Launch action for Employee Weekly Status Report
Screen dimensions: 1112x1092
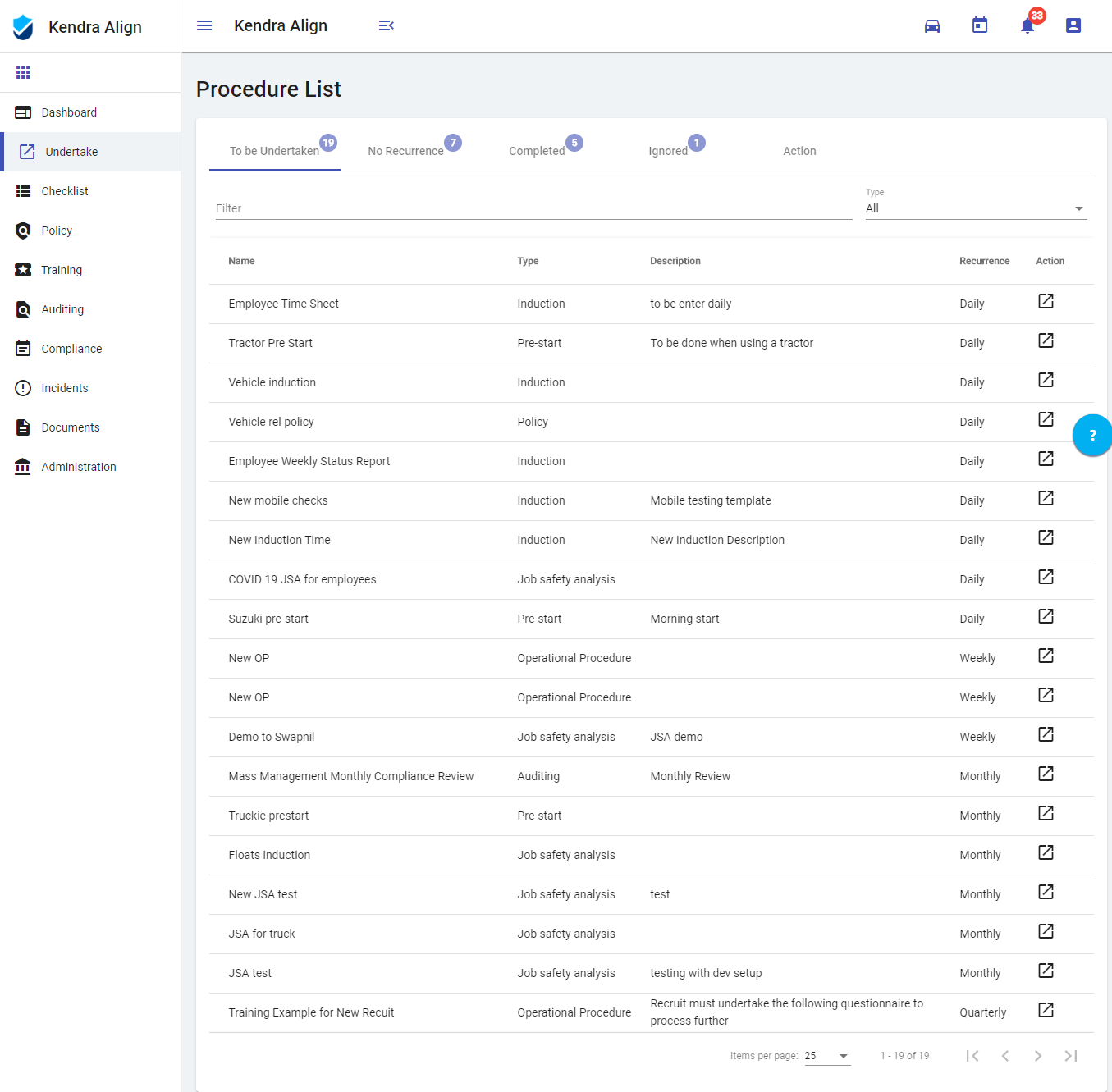point(1046,459)
